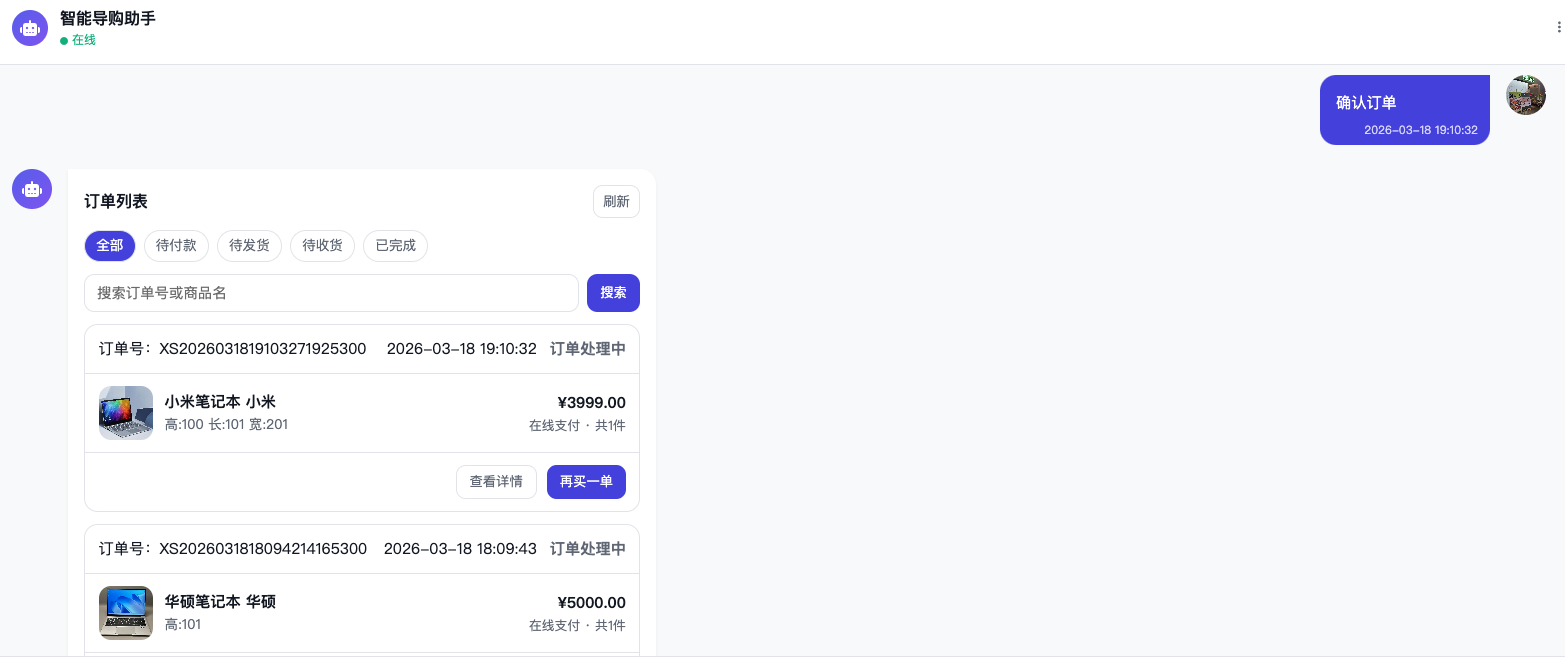View details of the 小米笔记本 order
1565x664 pixels.
point(496,482)
